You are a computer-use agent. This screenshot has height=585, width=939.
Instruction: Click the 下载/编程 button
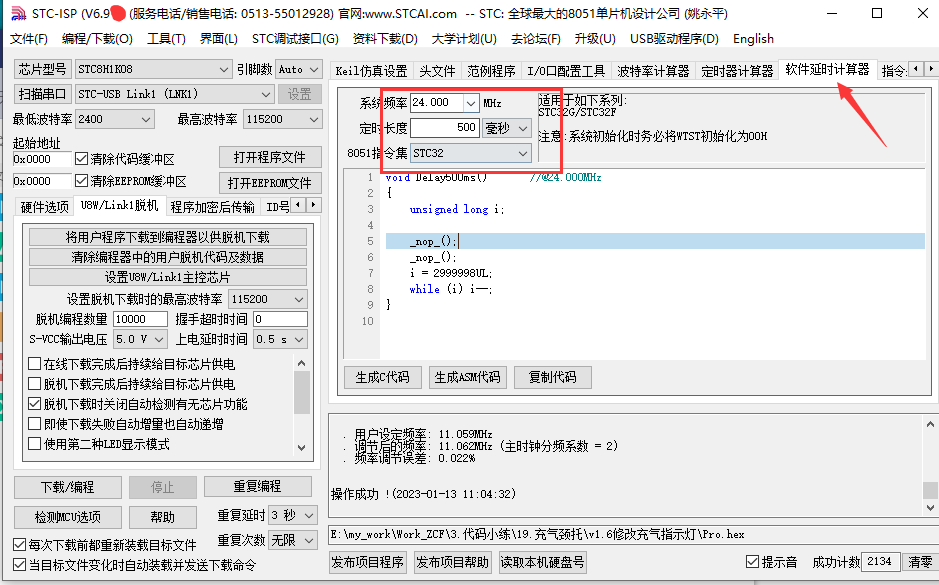click(x=68, y=487)
